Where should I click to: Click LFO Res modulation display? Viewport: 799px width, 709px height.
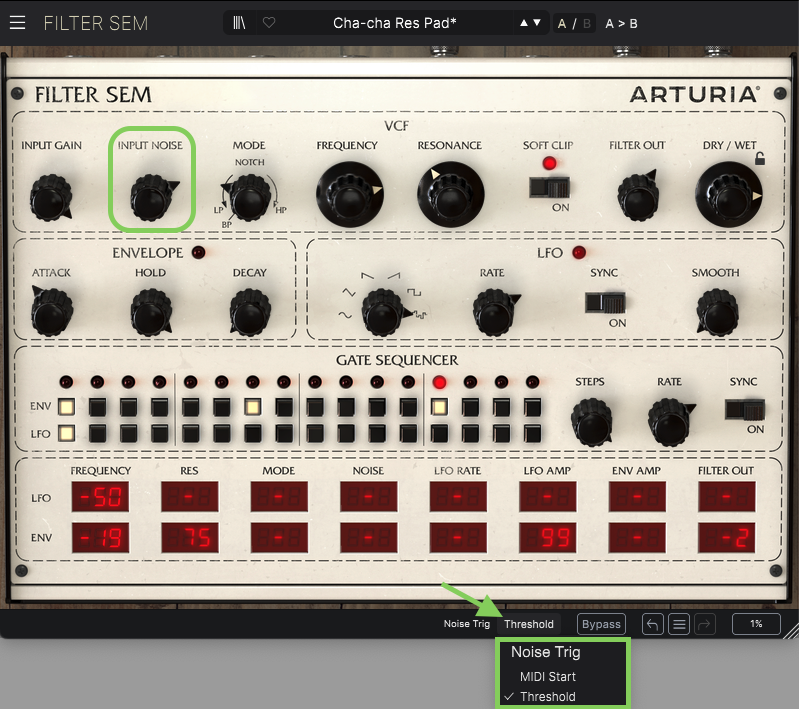190,496
